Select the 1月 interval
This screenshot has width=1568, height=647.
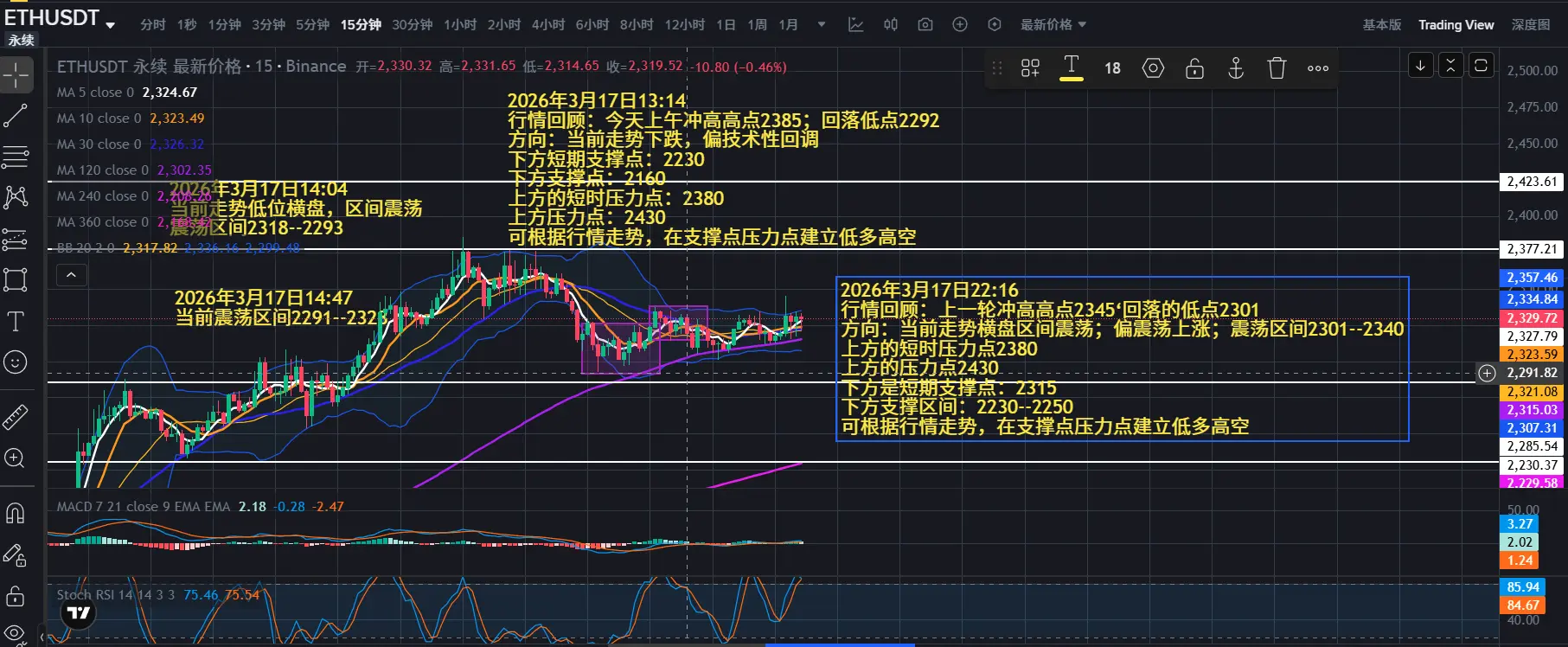click(x=789, y=25)
